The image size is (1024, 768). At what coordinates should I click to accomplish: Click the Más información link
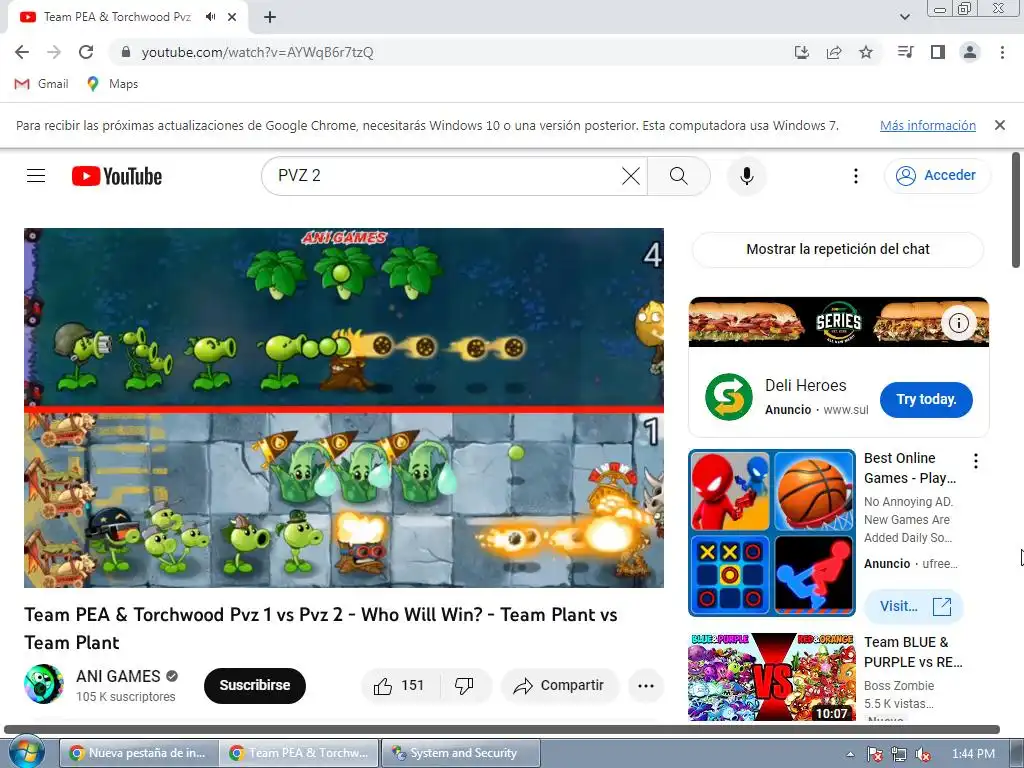[927, 125]
